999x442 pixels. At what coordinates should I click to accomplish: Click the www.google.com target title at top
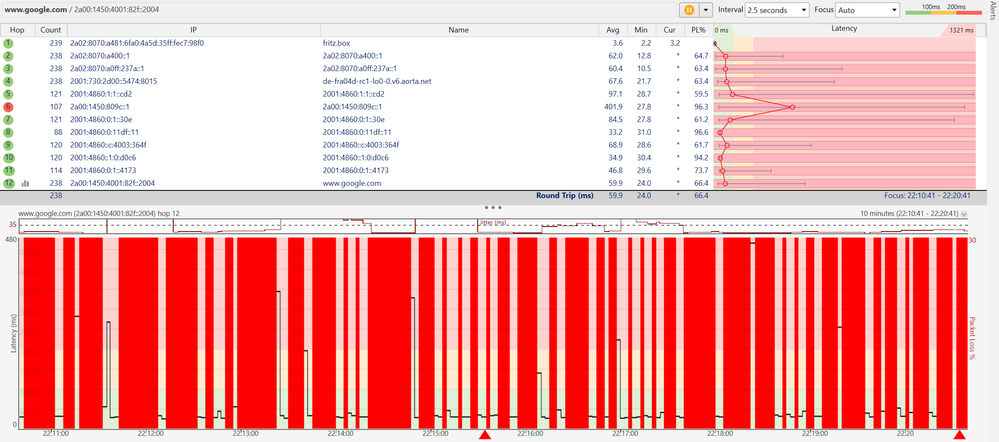(34, 10)
